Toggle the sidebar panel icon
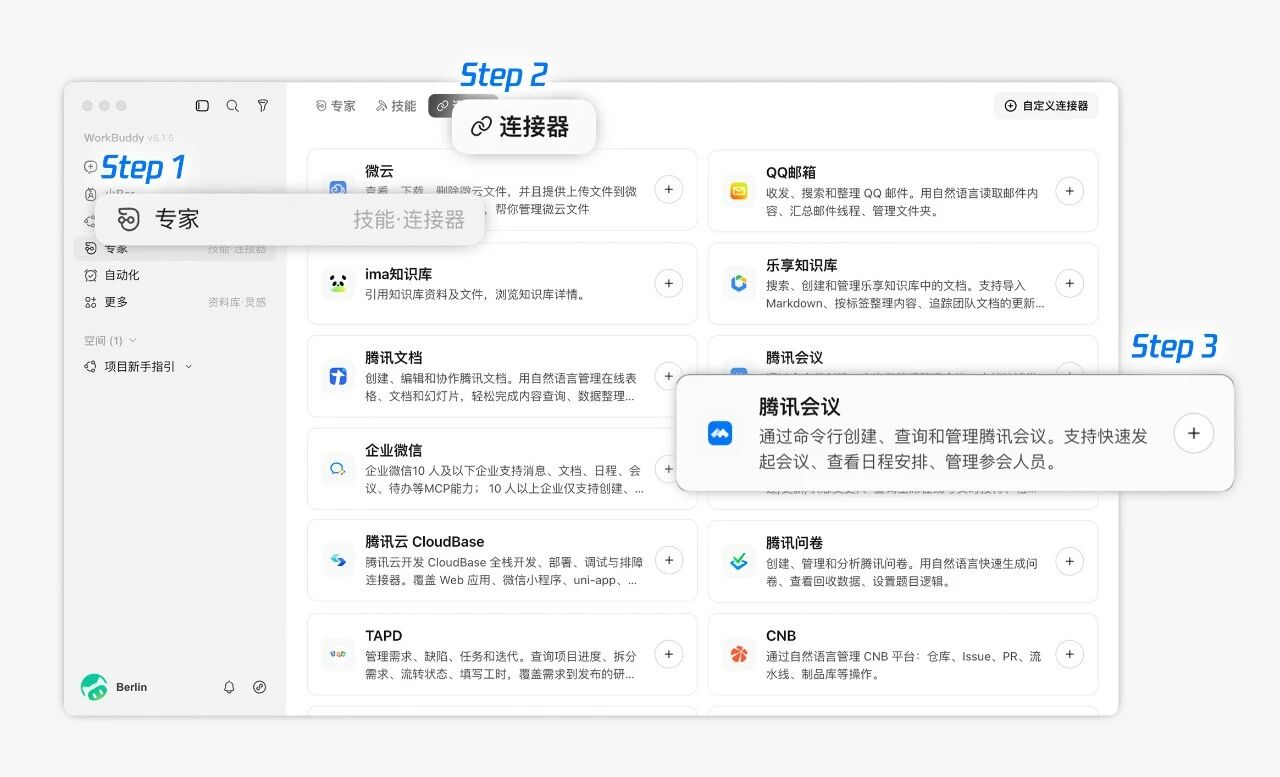1280x777 pixels. tap(202, 105)
